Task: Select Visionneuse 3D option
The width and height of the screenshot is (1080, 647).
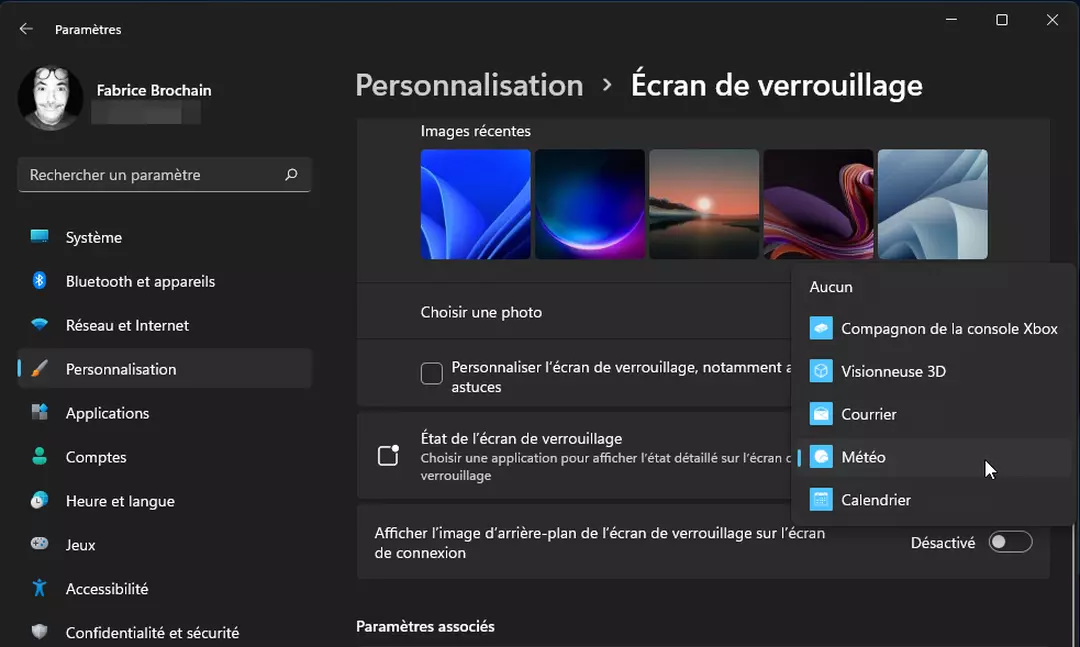Action: click(x=893, y=371)
